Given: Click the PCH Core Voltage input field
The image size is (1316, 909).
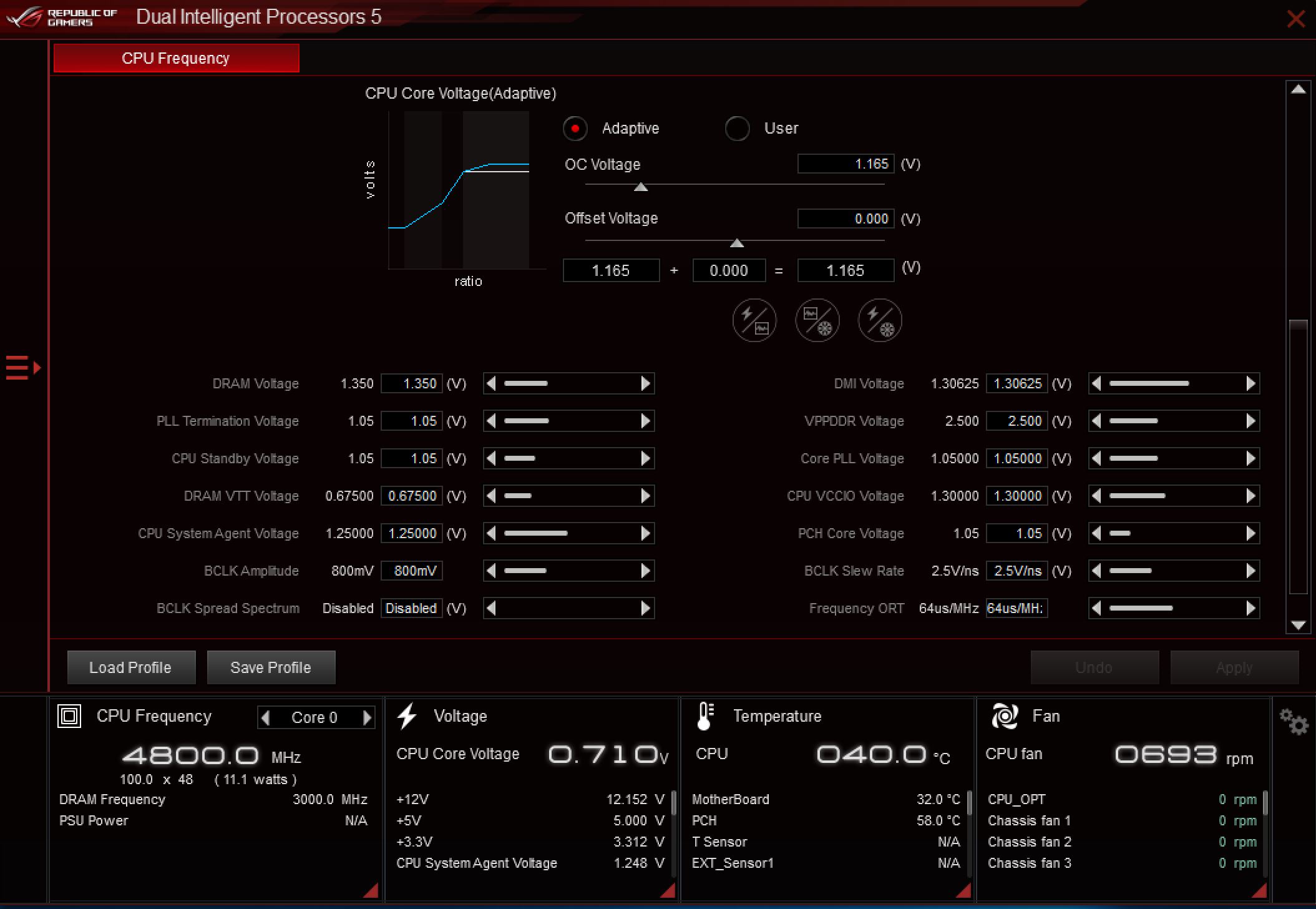Looking at the screenshot, I should tap(1017, 533).
